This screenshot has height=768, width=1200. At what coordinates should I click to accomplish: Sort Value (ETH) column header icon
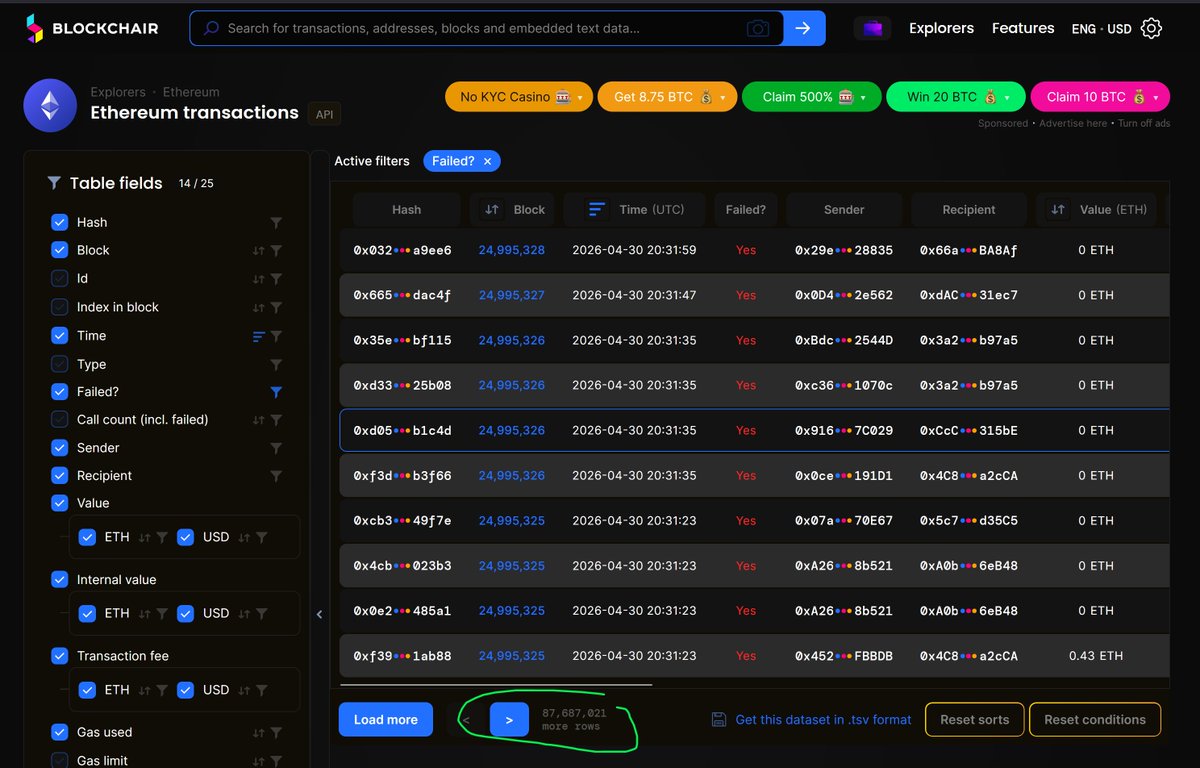1057,210
